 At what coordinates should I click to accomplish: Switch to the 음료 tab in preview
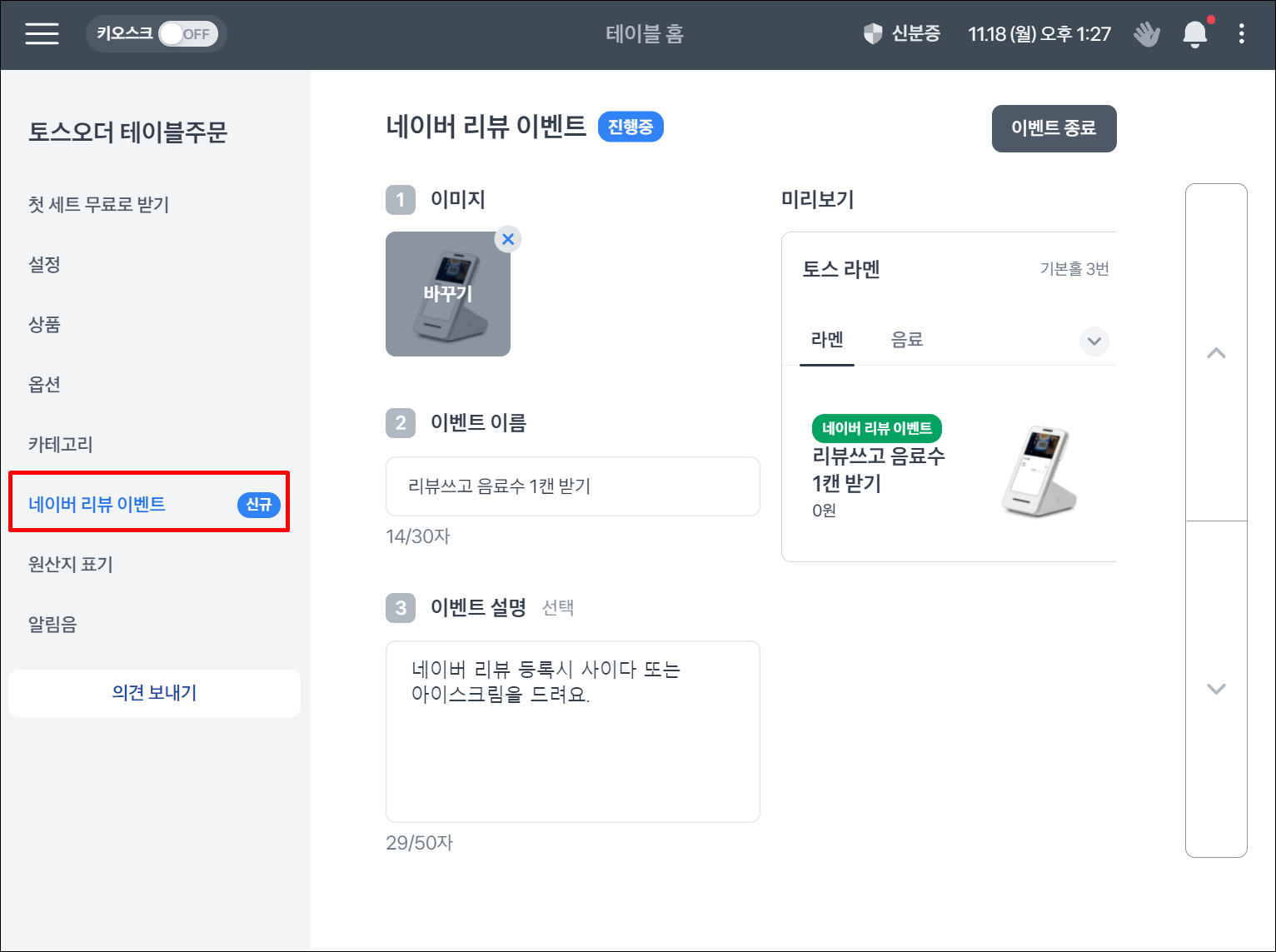coord(907,340)
